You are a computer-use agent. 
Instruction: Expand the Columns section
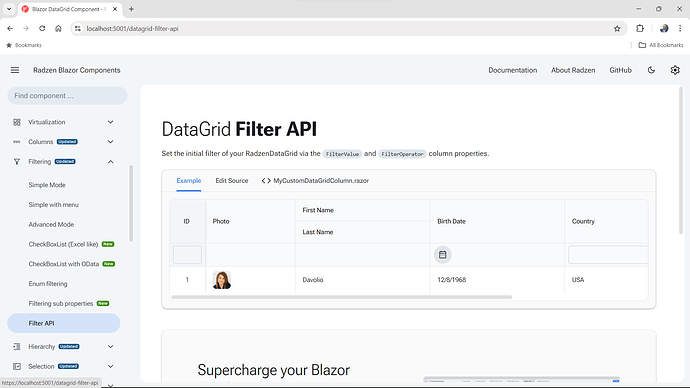click(110, 142)
